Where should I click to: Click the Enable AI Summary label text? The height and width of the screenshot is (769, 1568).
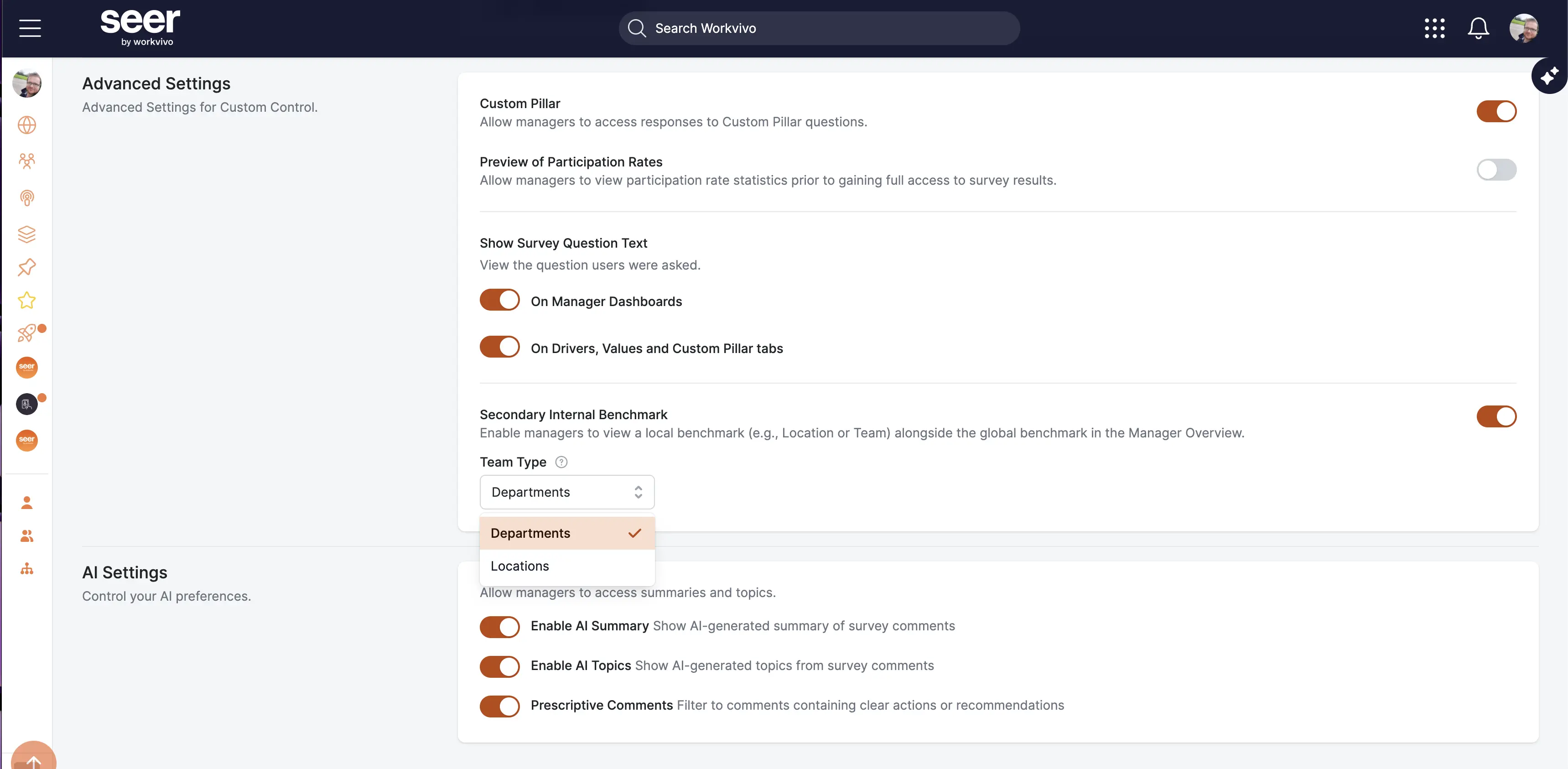pyautogui.click(x=589, y=627)
